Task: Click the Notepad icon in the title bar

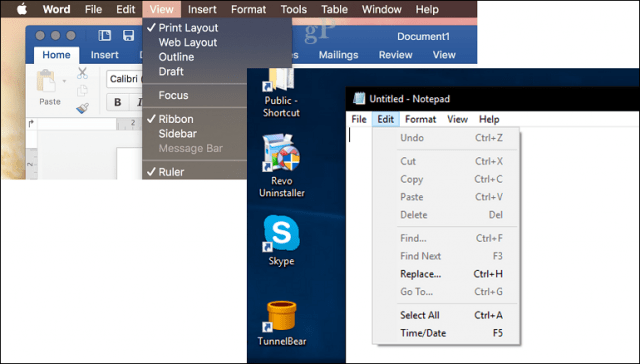Action: (x=359, y=98)
